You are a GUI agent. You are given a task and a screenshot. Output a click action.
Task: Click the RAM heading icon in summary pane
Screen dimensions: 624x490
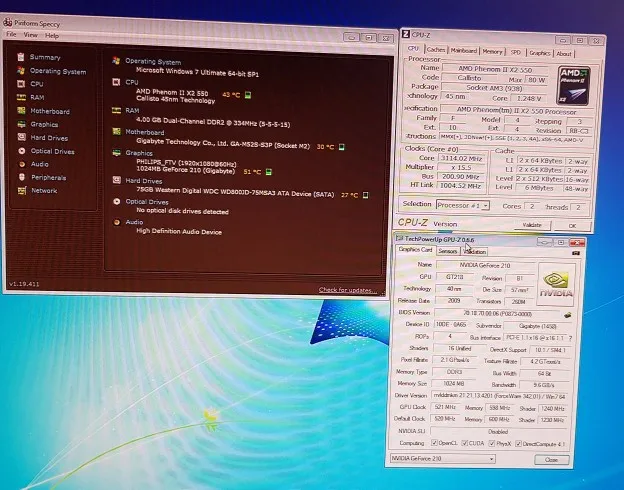point(116,110)
